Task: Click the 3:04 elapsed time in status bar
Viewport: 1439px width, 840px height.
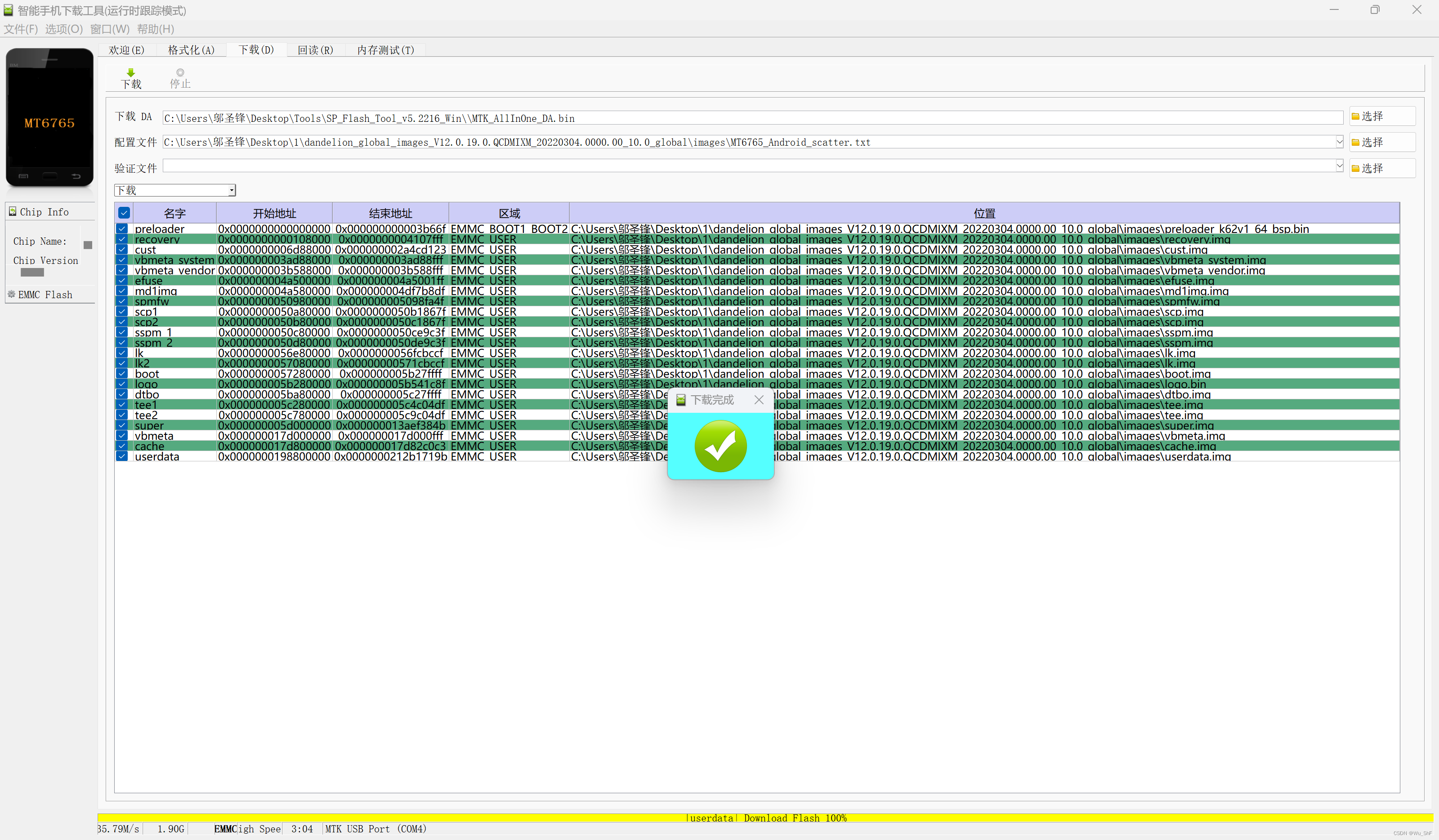Action: [302, 829]
